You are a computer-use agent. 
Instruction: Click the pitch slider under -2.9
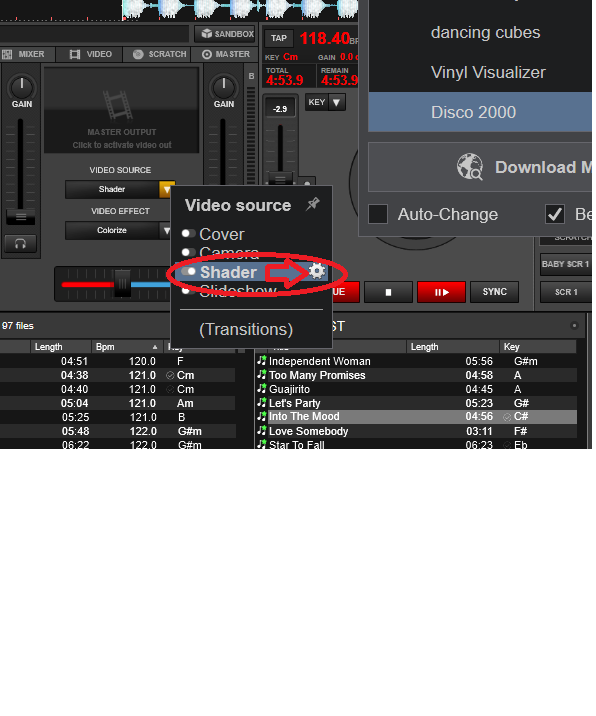(280, 179)
